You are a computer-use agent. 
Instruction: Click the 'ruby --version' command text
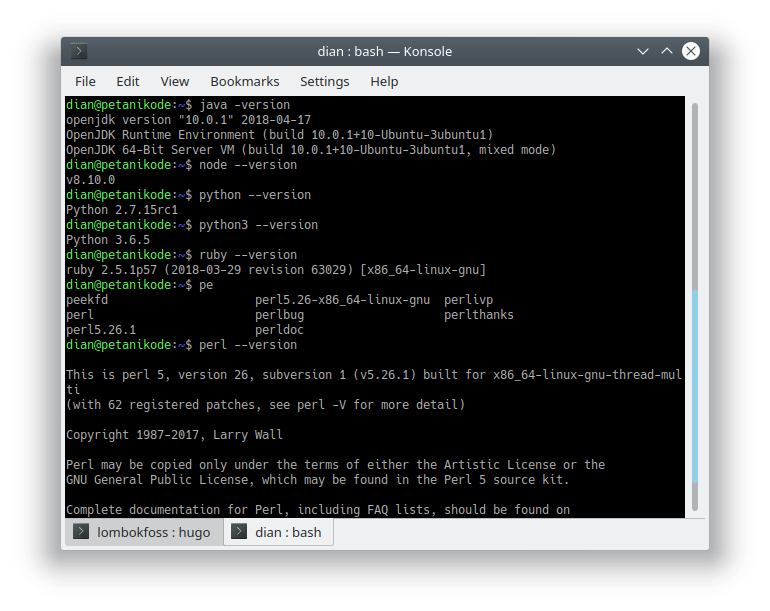[x=248, y=255]
